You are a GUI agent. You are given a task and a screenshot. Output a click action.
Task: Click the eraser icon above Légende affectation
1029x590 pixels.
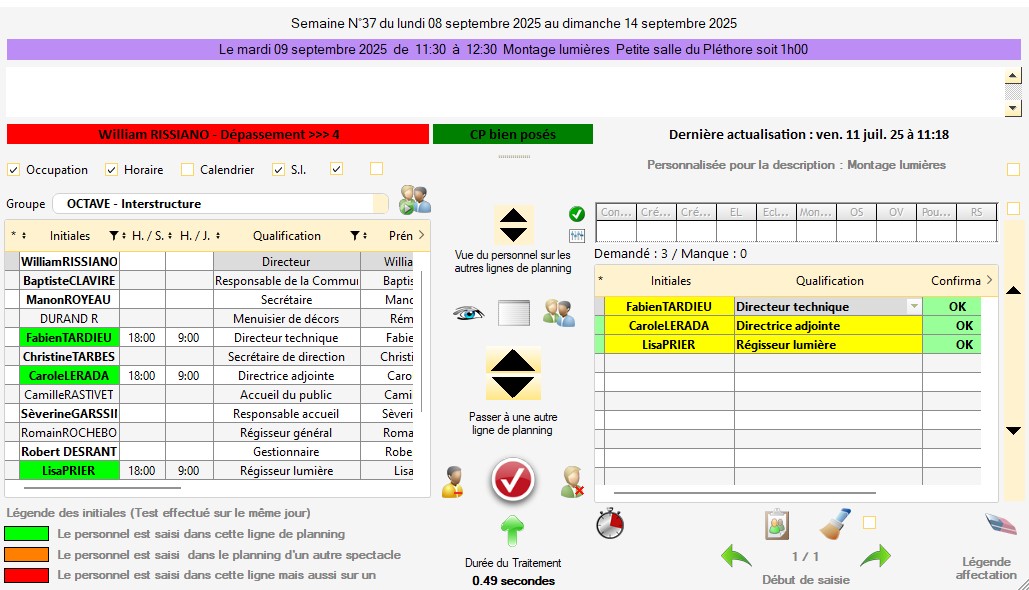tap(1000, 524)
